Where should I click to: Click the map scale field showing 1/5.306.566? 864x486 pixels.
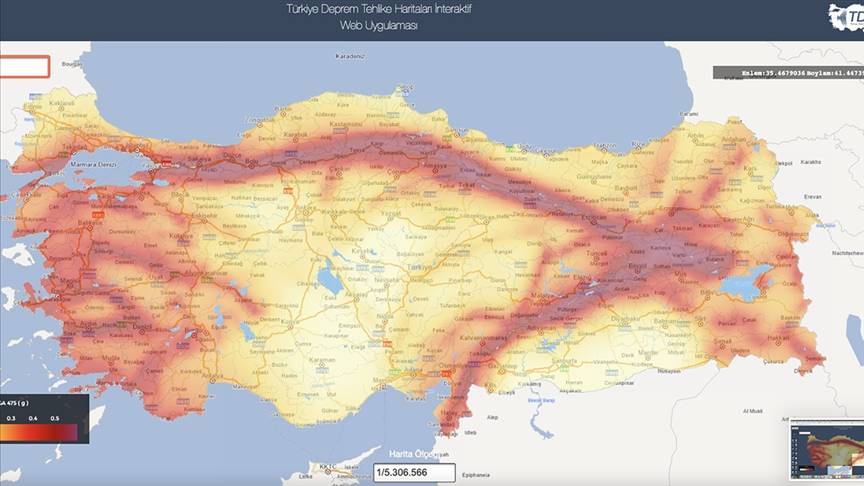(414, 472)
